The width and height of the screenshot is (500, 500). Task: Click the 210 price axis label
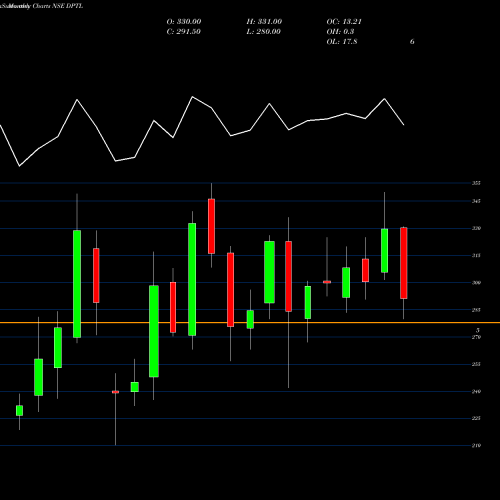point(476,445)
